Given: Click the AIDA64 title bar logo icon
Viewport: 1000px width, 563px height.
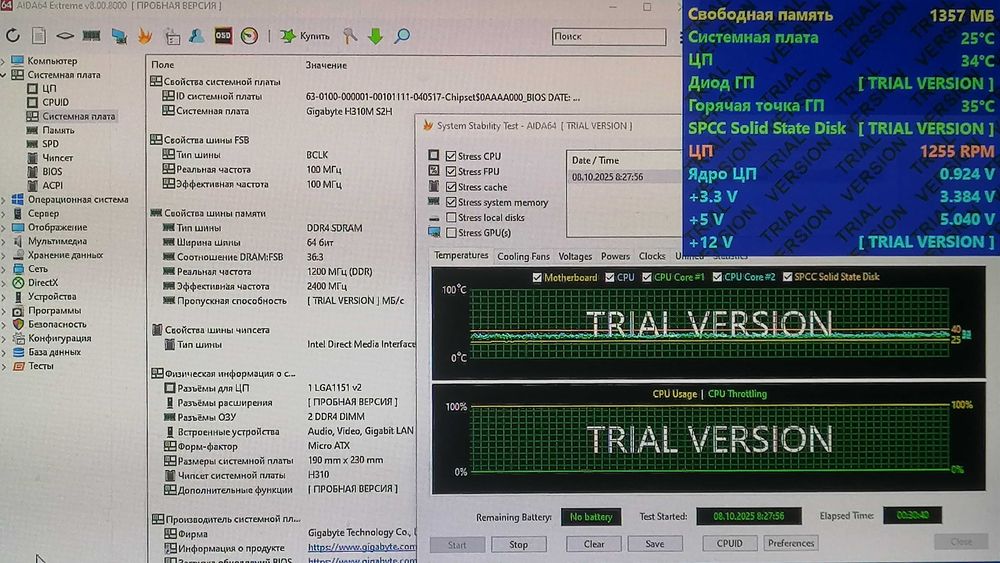Looking at the screenshot, I should 6,5.
